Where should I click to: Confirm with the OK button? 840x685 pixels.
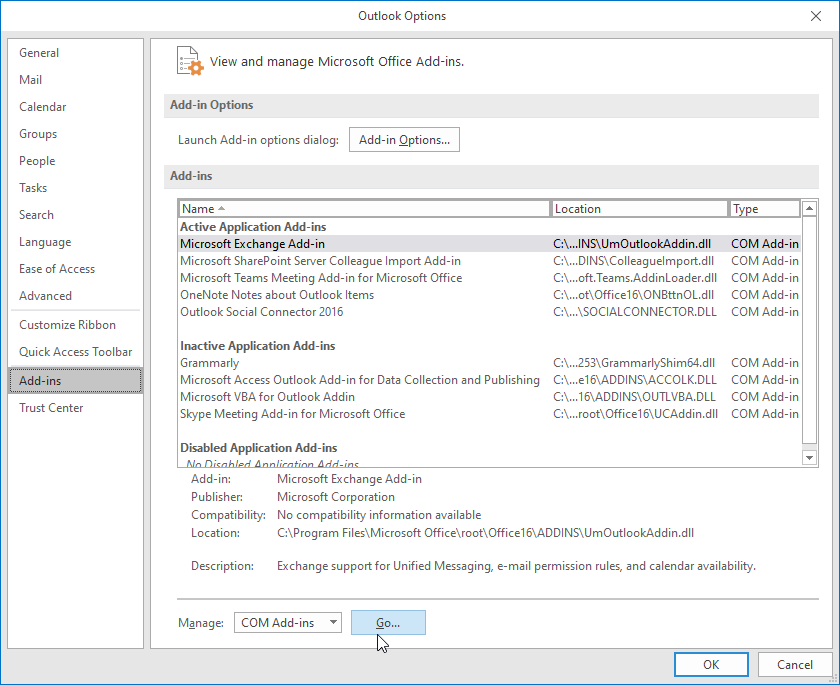click(x=711, y=665)
